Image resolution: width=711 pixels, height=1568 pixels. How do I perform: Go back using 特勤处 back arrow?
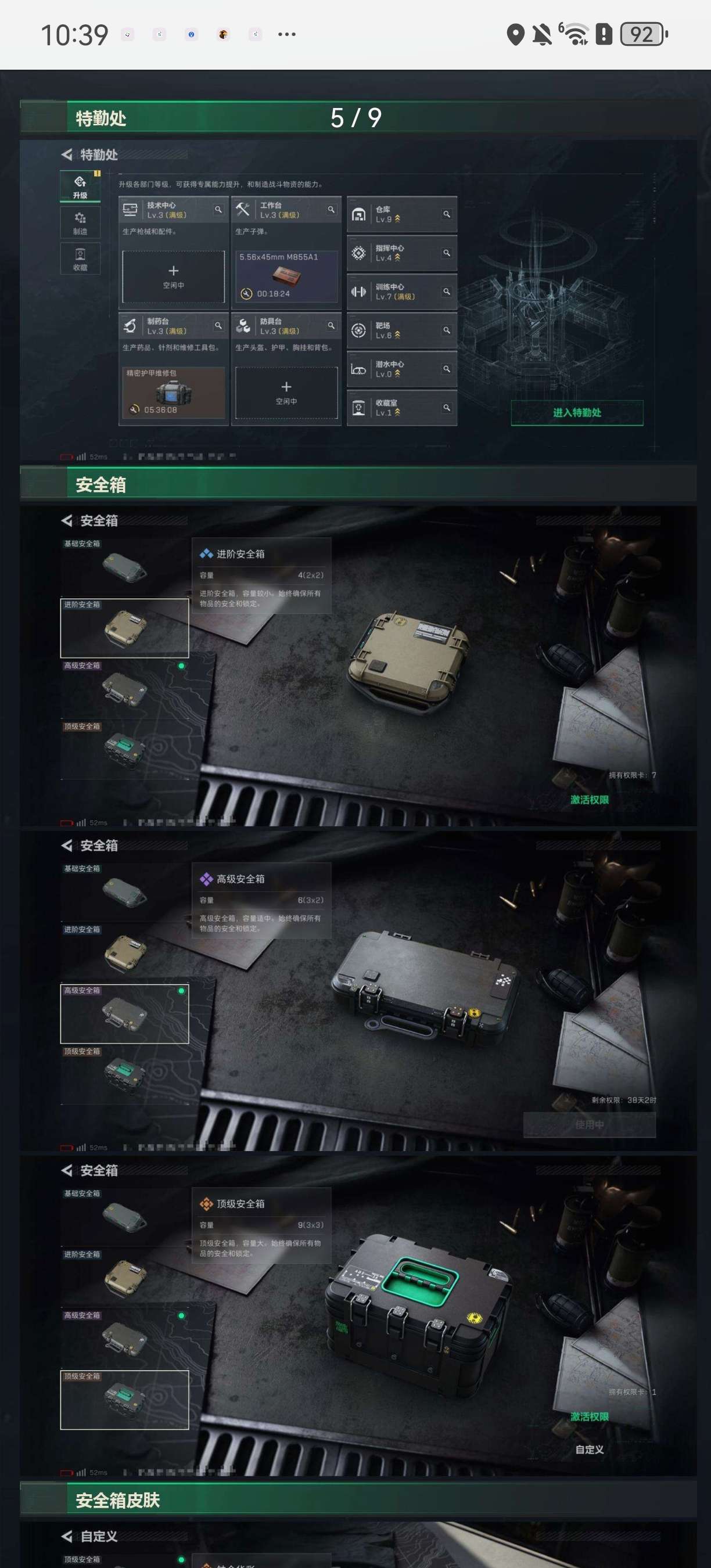pyautogui.click(x=66, y=154)
